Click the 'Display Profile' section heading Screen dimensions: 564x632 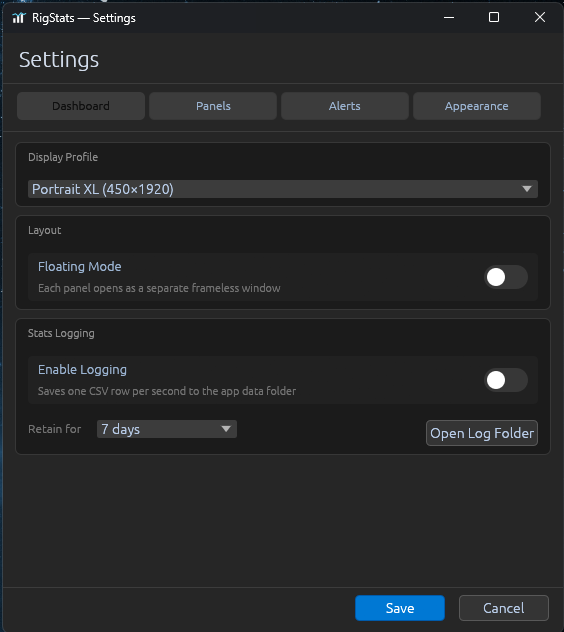click(63, 157)
